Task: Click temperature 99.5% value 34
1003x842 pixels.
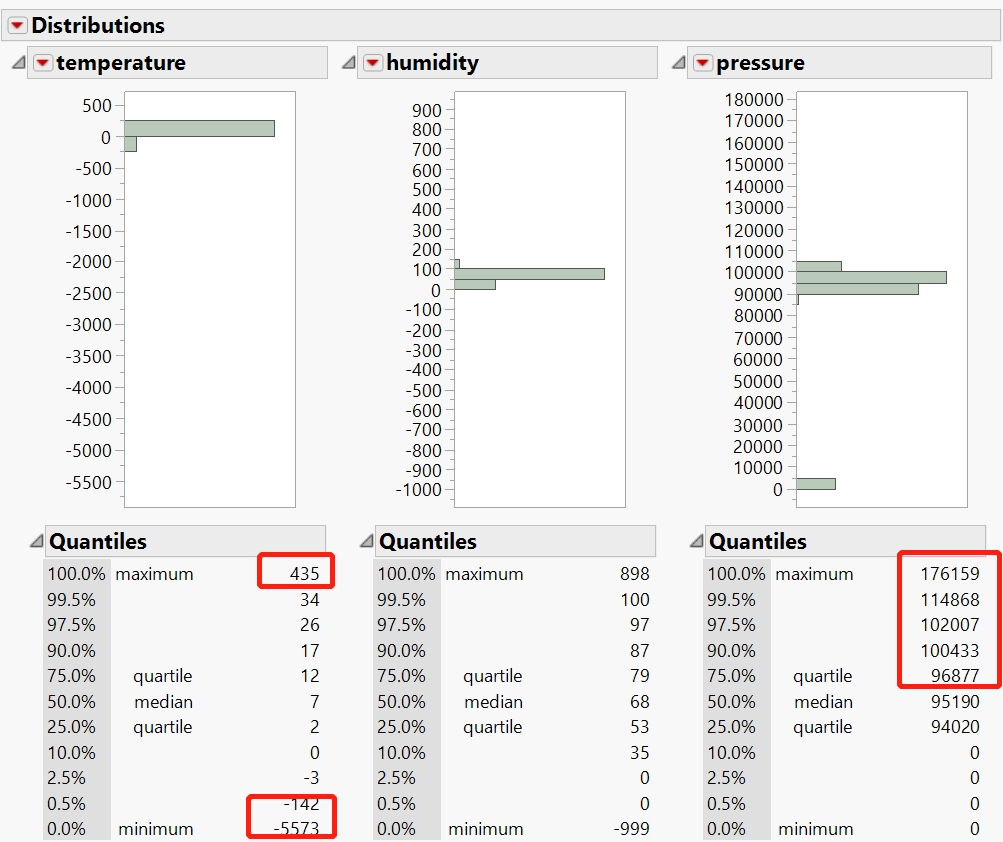Action: pos(310,600)
